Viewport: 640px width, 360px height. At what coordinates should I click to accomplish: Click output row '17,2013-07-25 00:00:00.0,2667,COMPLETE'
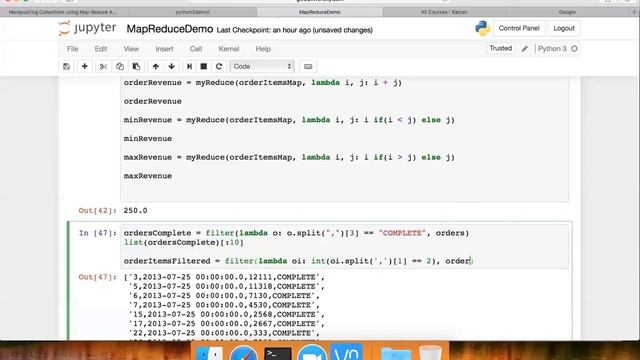tap(227, 324)
